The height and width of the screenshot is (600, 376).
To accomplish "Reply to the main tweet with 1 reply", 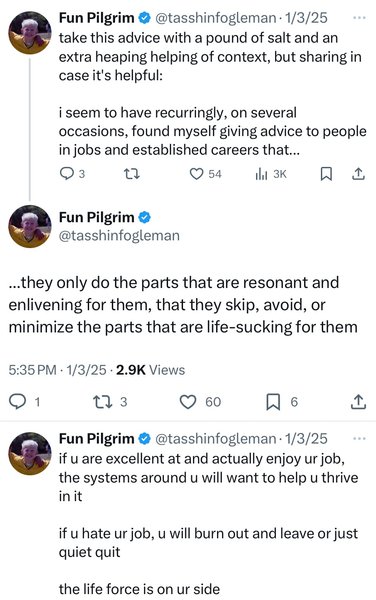I will point(24,402).
